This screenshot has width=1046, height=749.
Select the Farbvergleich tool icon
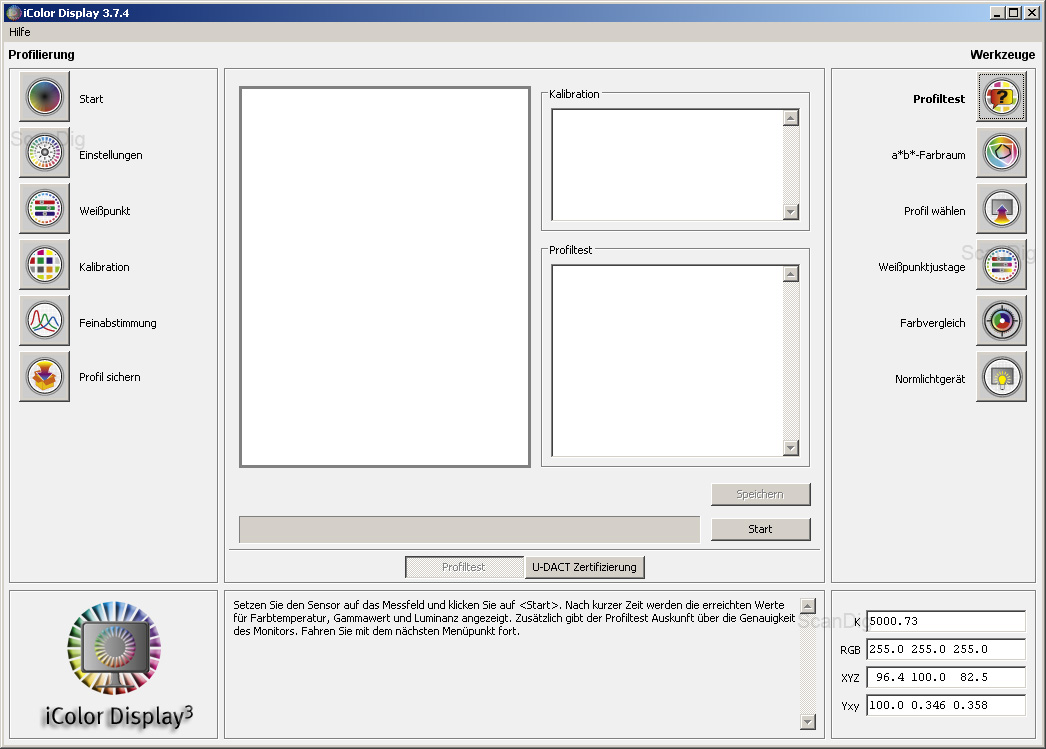point(1001,321)
